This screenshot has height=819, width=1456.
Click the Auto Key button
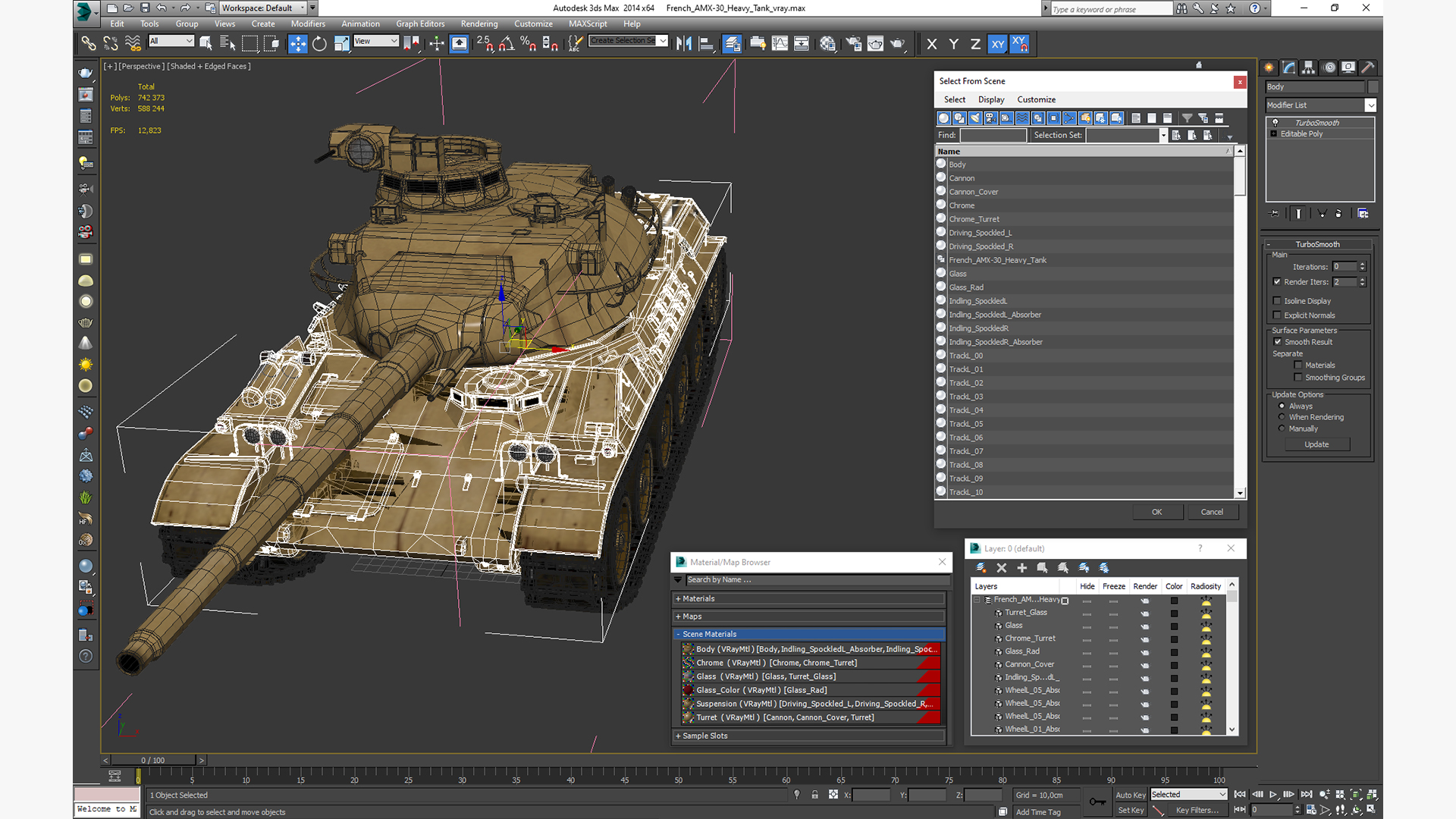[1130, 795]
